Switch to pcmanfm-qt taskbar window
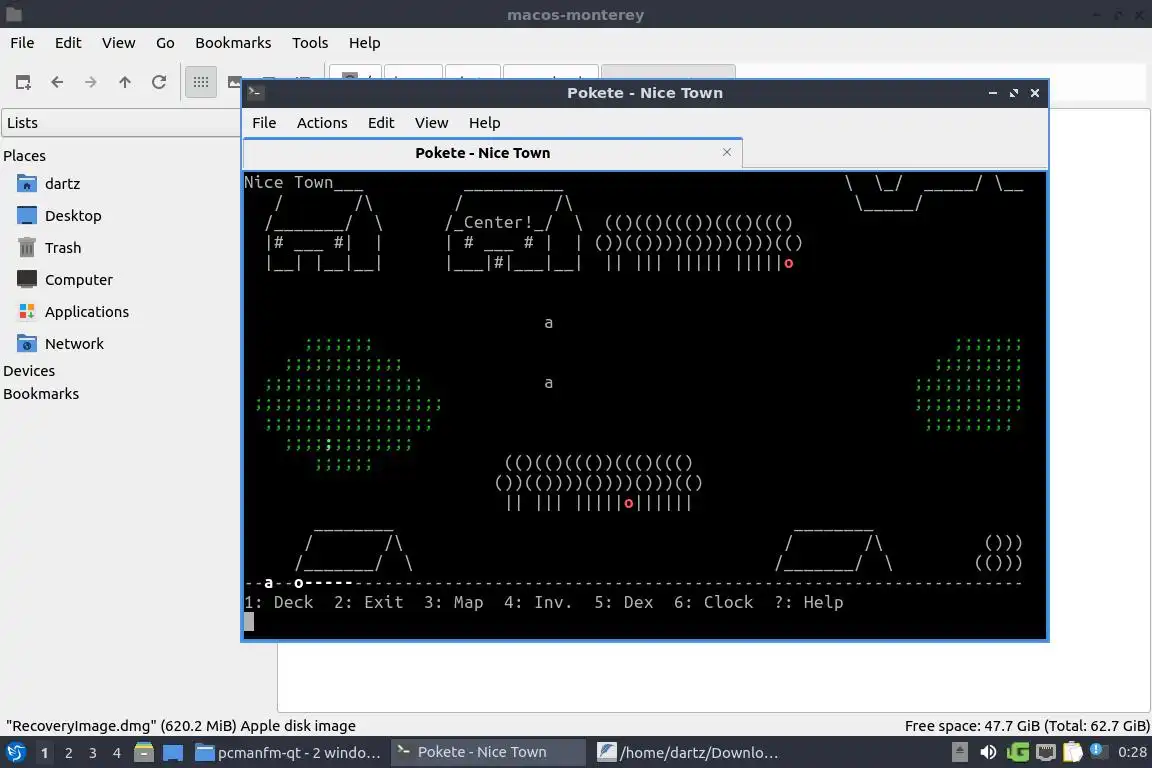 [x=289, y=753]
